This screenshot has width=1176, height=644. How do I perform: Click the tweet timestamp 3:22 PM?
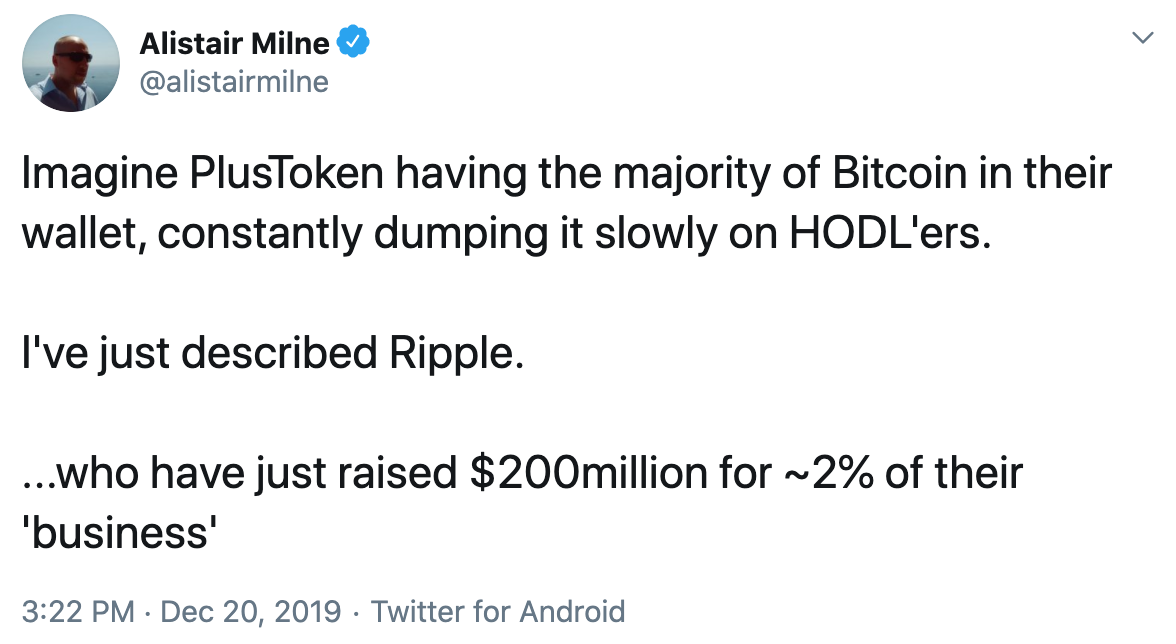point(71,610)
